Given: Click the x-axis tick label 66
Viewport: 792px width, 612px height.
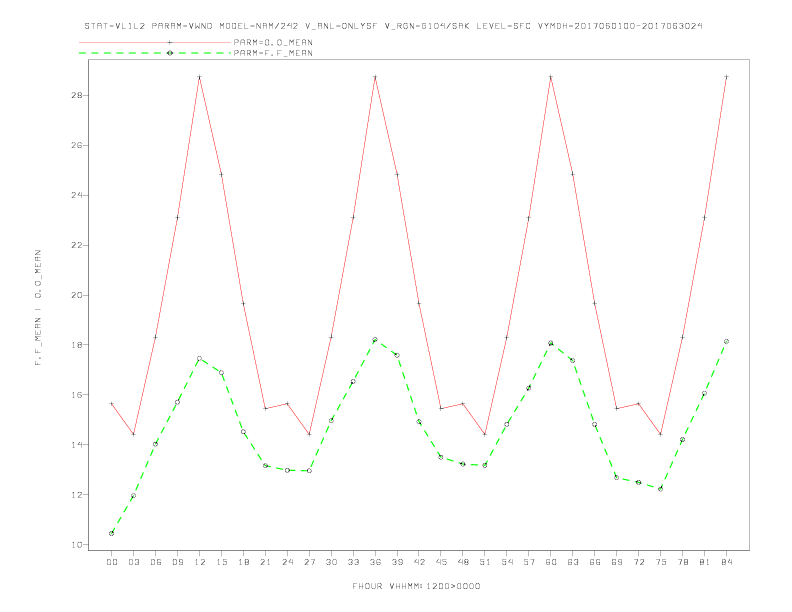Looking at the screenshot, I should pos(595,562).
